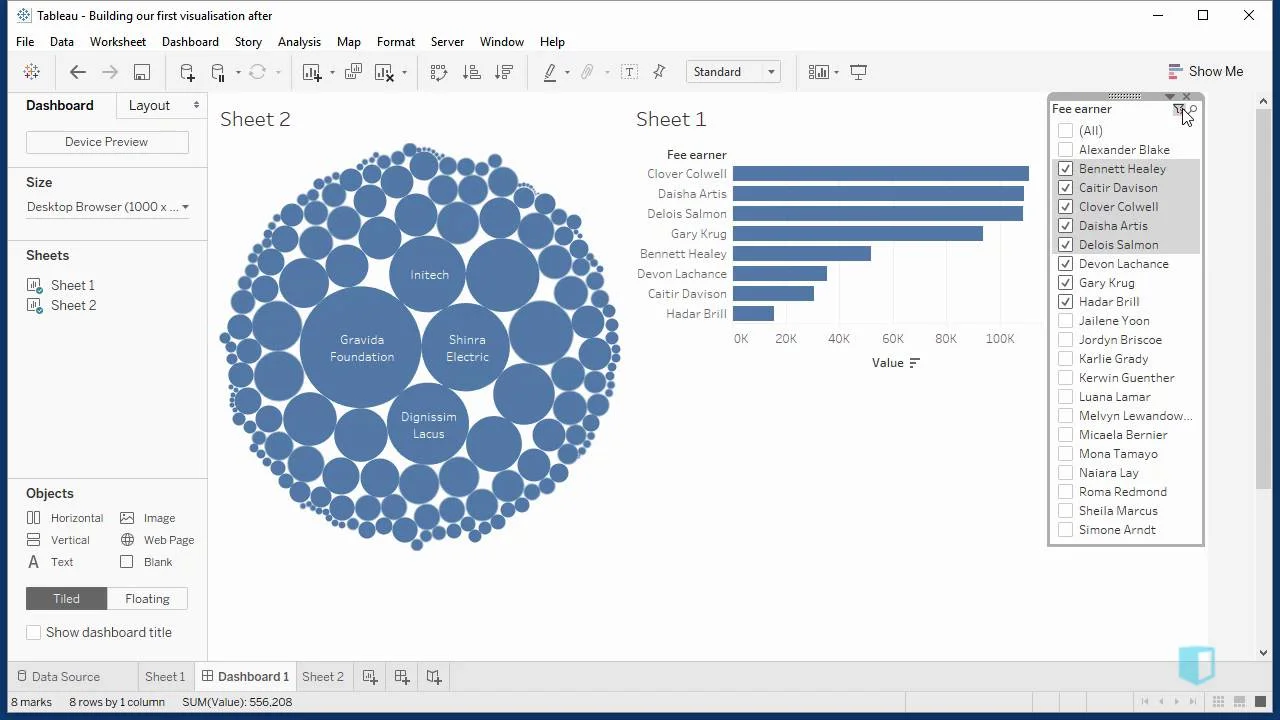Check the Alexander Blake checkbox
Screen dimensions: 1280x720
tap(1065, 150)
